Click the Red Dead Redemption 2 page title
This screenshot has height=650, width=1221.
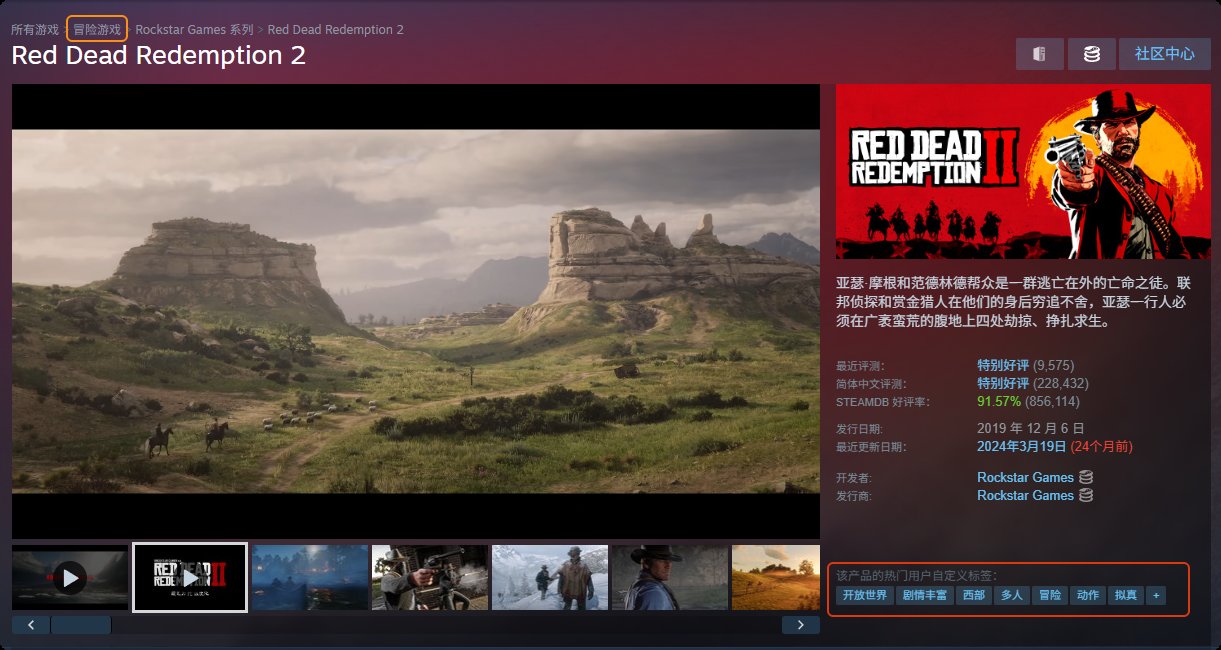pos(158,55)
